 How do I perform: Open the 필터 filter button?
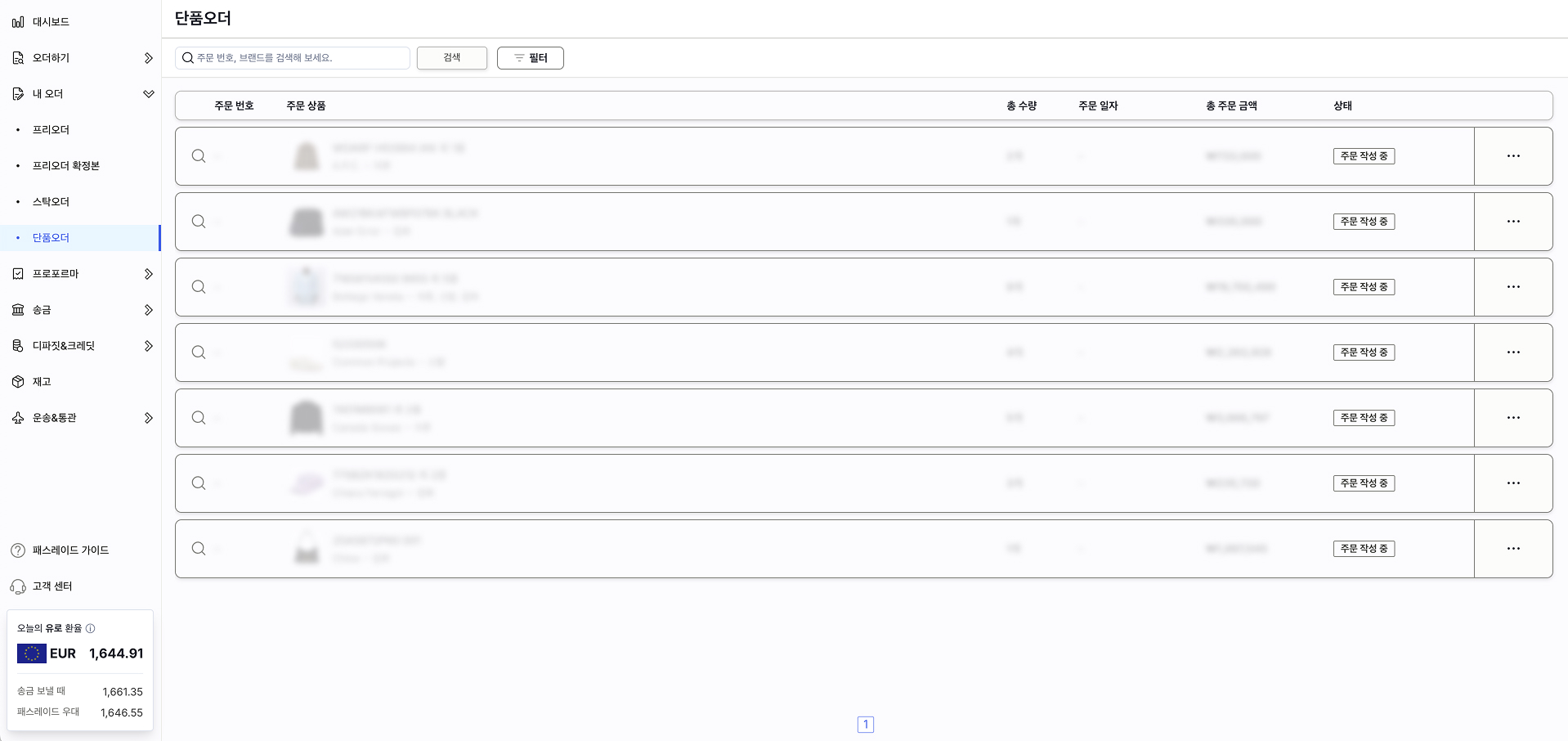(530, 58)
